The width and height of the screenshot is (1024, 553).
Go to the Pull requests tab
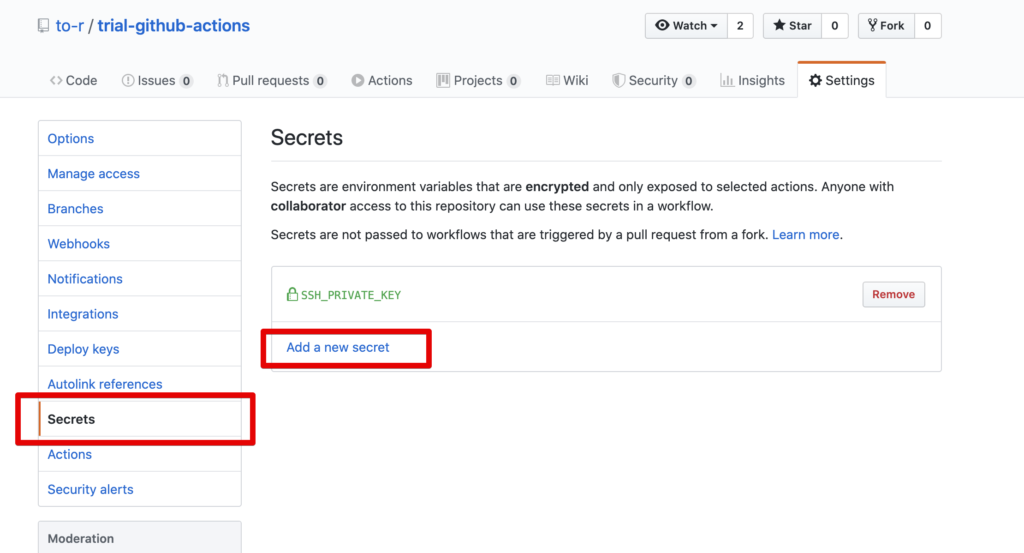pos(272,80)
